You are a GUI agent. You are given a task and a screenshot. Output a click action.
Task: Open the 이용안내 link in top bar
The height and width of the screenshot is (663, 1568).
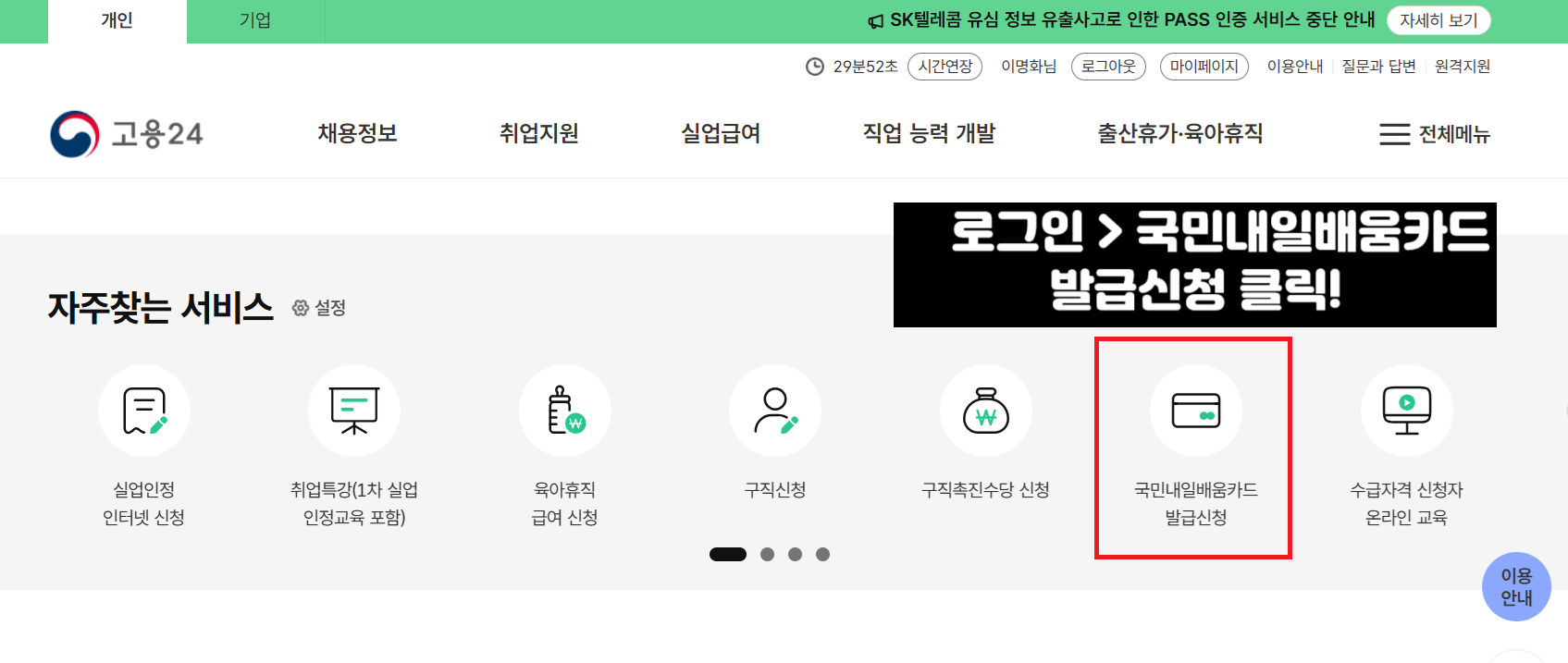(1295, 67)
